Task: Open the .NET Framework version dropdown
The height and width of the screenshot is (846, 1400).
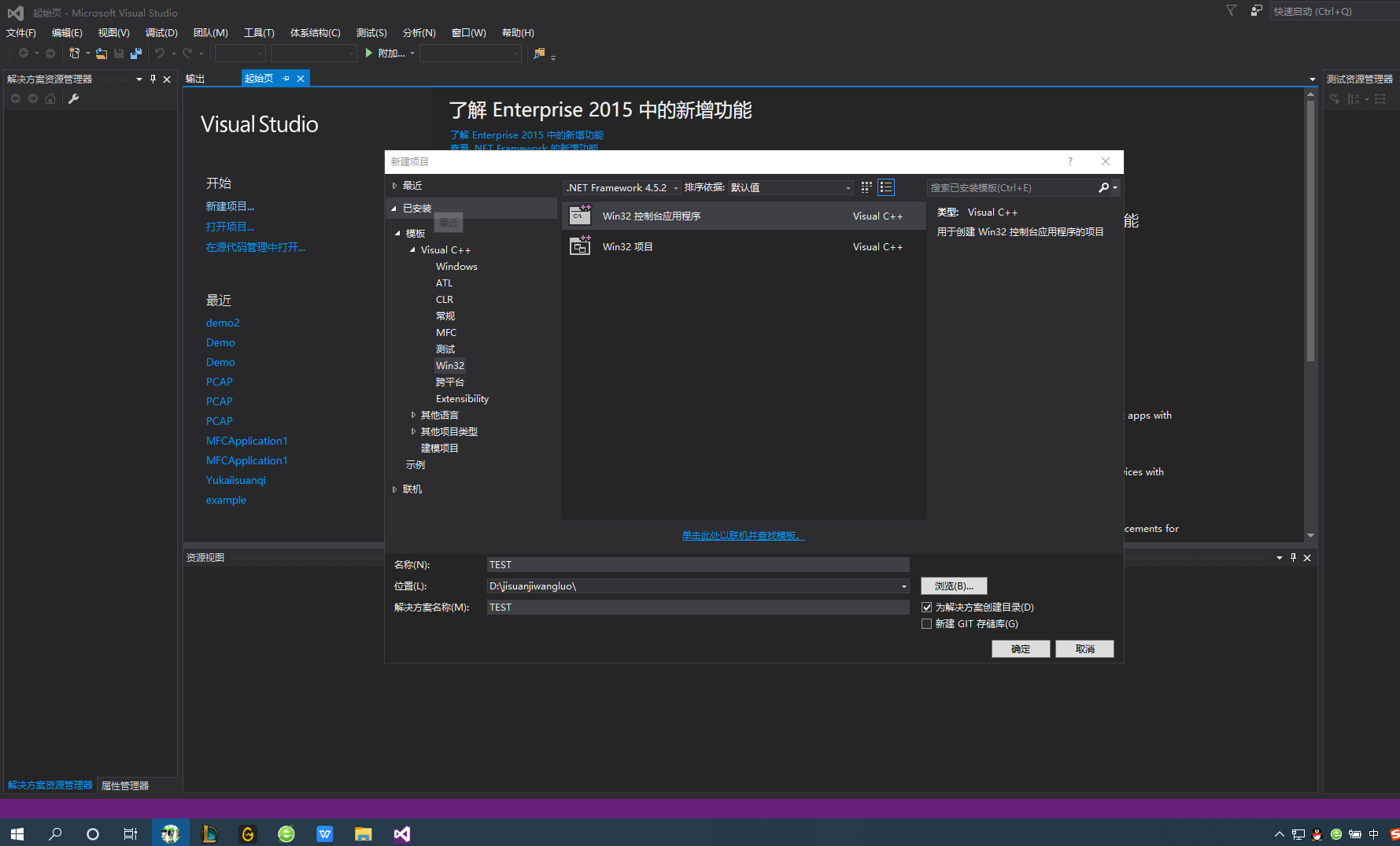Action: [x=622, y=187]
